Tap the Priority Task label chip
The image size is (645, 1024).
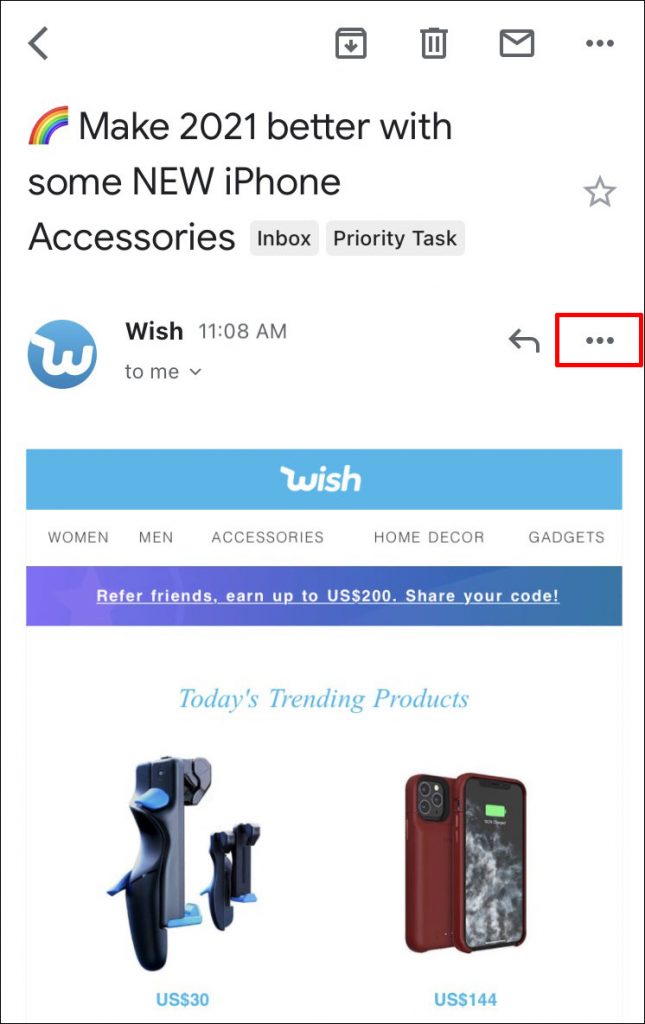click(395, 238)
